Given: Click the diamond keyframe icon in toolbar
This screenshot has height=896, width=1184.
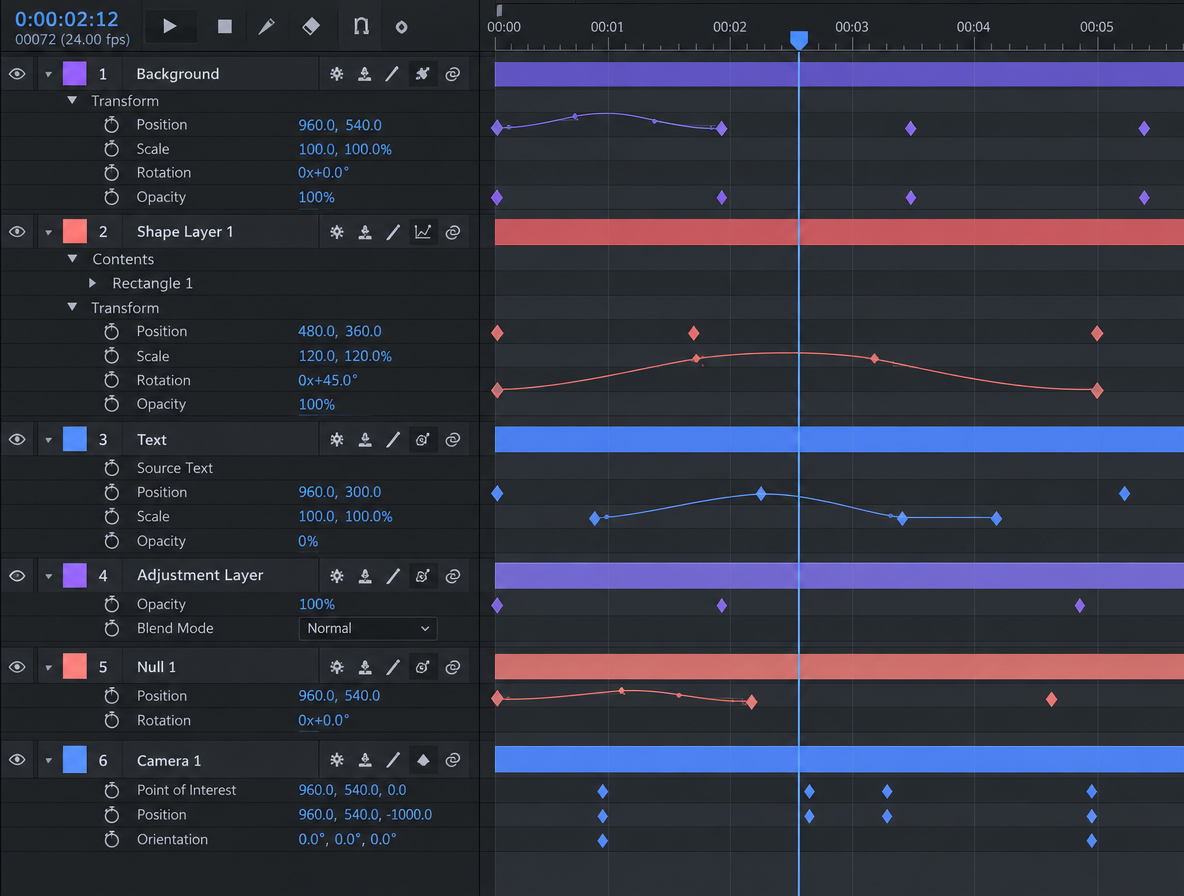Looking at the screenshot, I should point(310,26).
